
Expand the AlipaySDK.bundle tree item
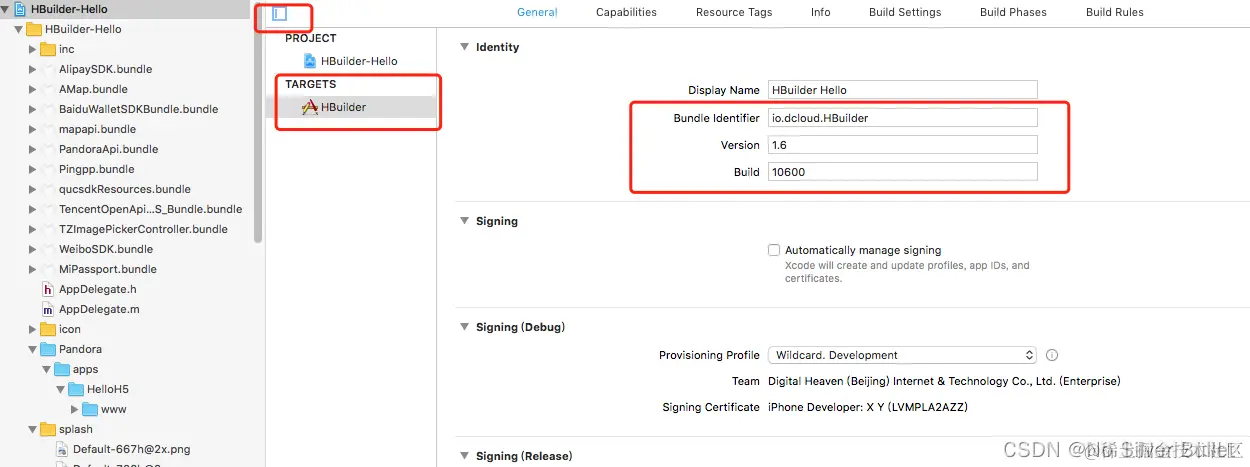(33, 69)
